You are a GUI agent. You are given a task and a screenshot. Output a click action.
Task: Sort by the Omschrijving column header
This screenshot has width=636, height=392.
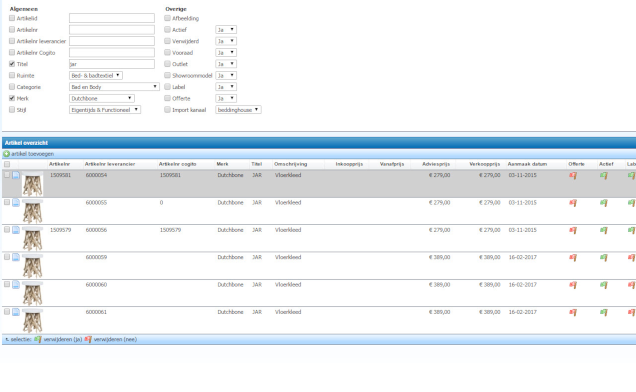[x=290, y=164]
